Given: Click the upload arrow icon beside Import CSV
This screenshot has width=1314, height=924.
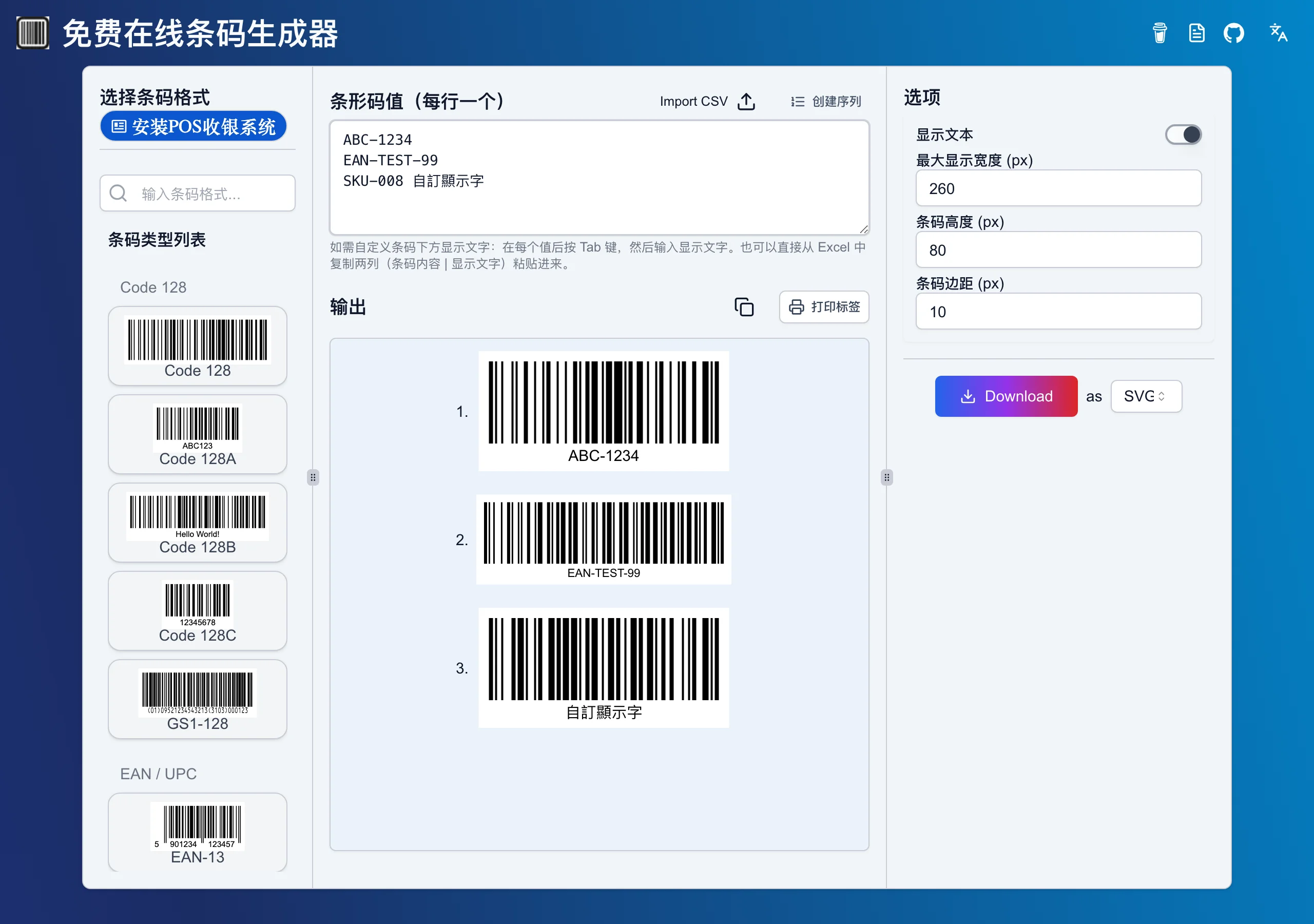Looking at the screenshot, I should (x=746, y=101).
